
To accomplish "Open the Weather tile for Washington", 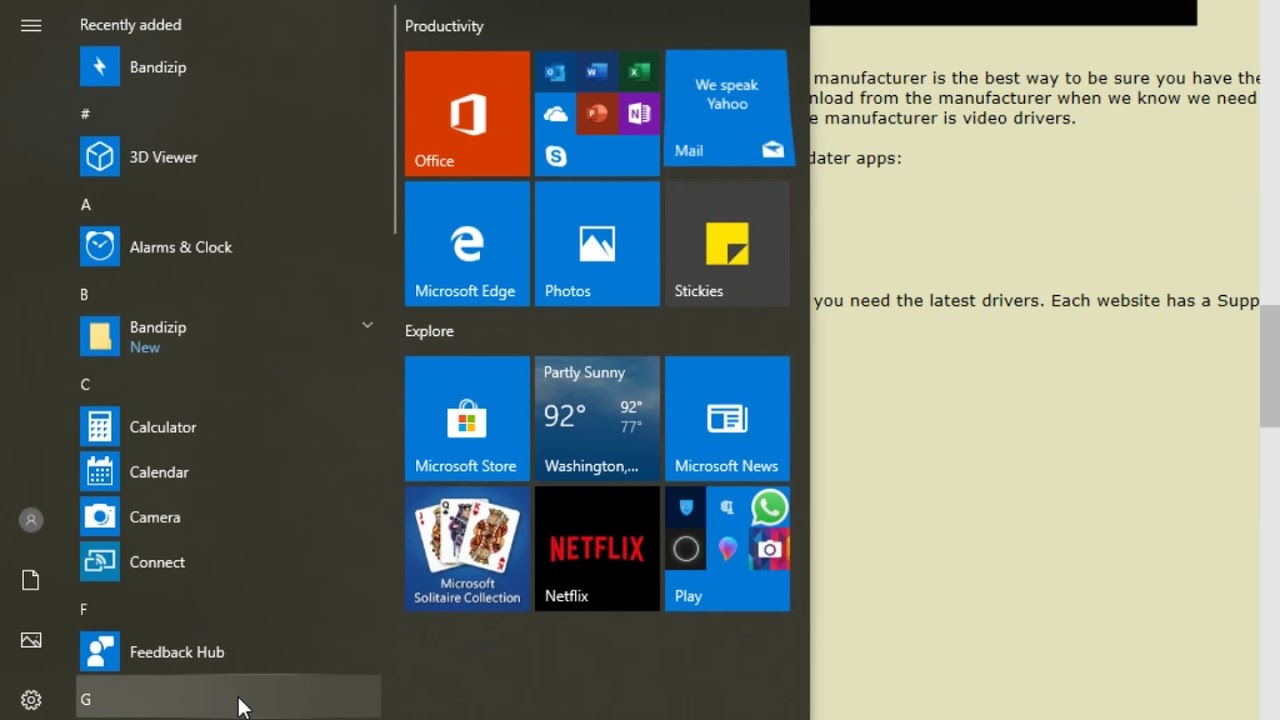I will [x=597, y=419].
